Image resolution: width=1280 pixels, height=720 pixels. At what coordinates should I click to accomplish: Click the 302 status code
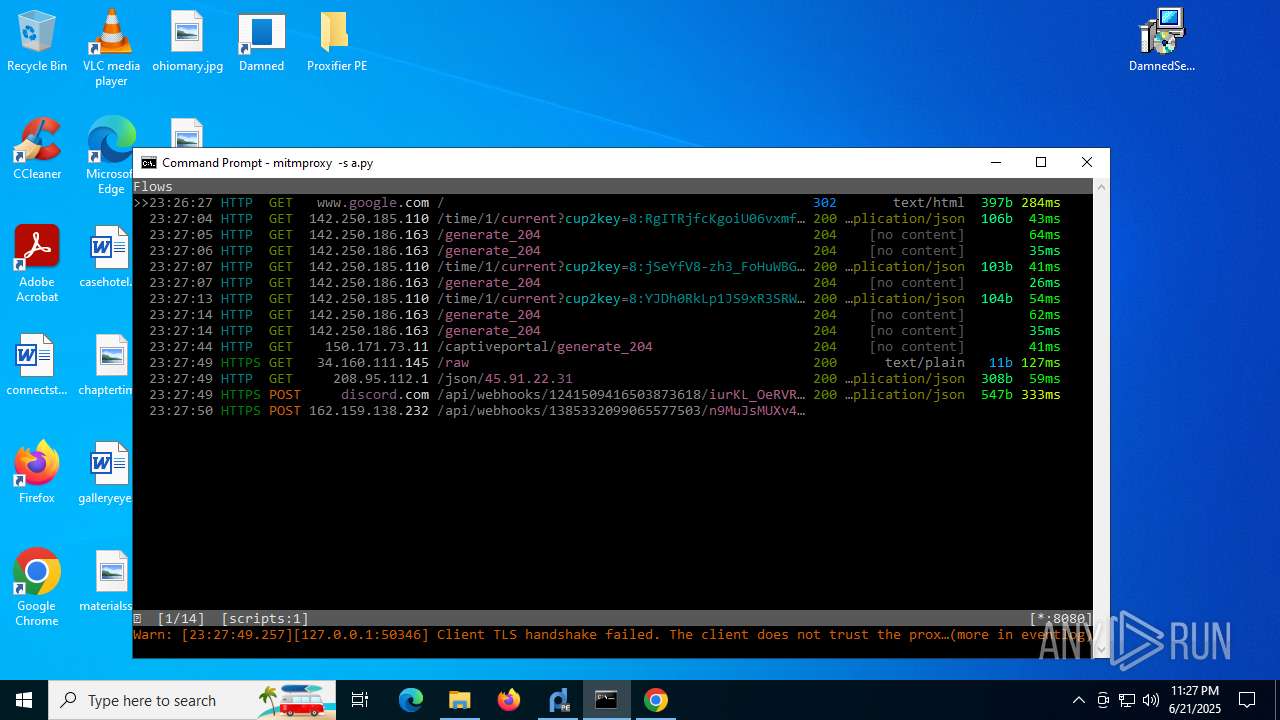point(825,203)
